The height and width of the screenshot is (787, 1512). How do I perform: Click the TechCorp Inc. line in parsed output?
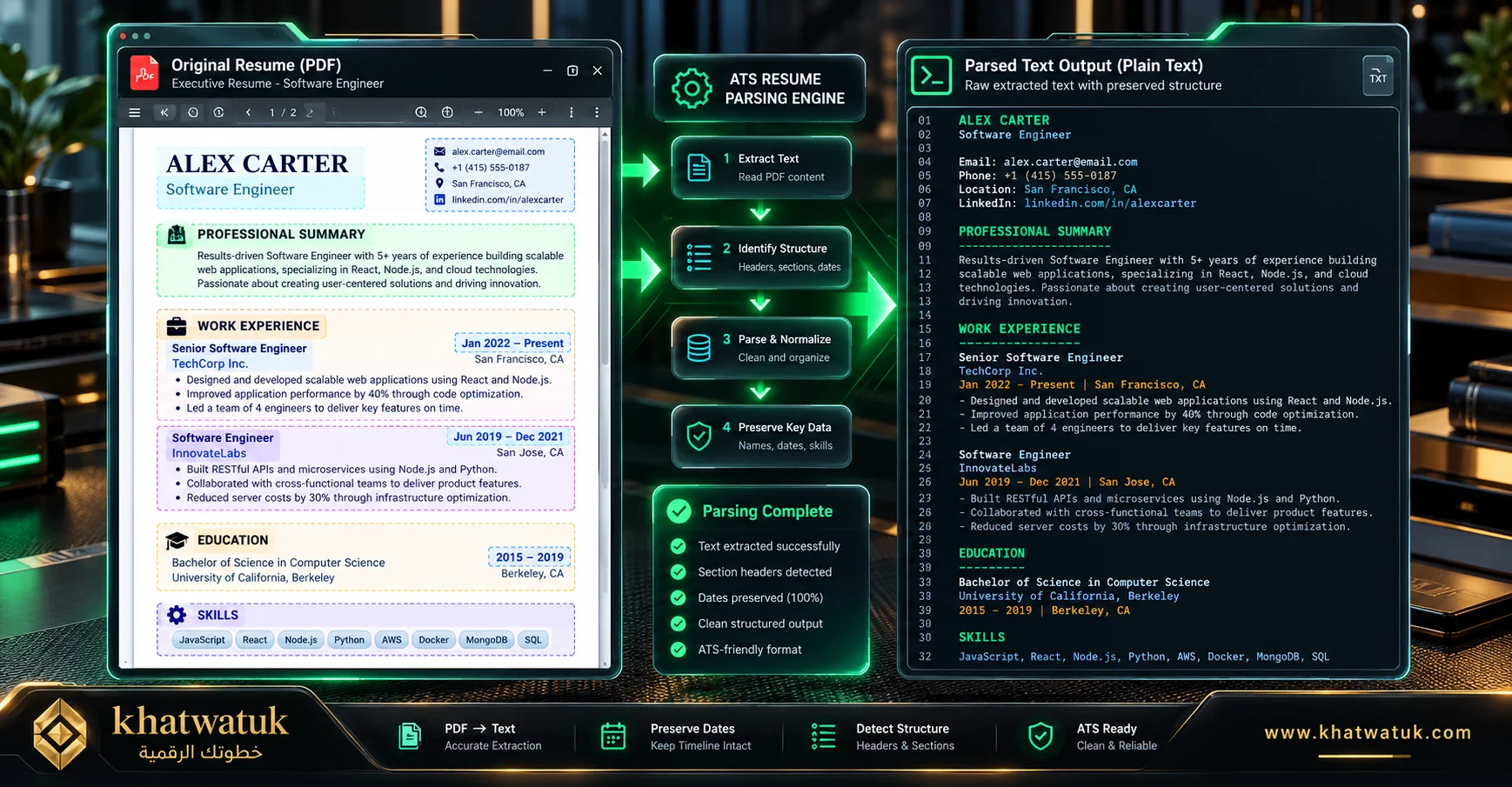click(1000, 371)
